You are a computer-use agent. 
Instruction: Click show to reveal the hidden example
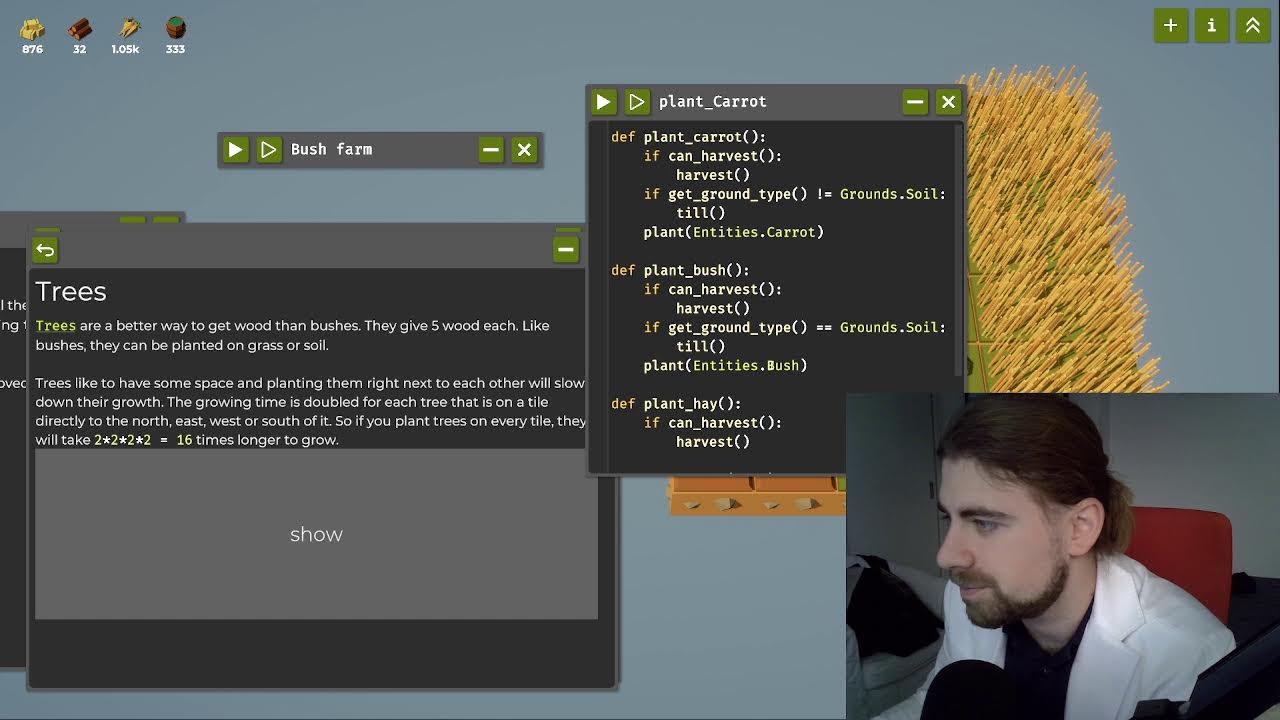316,534
